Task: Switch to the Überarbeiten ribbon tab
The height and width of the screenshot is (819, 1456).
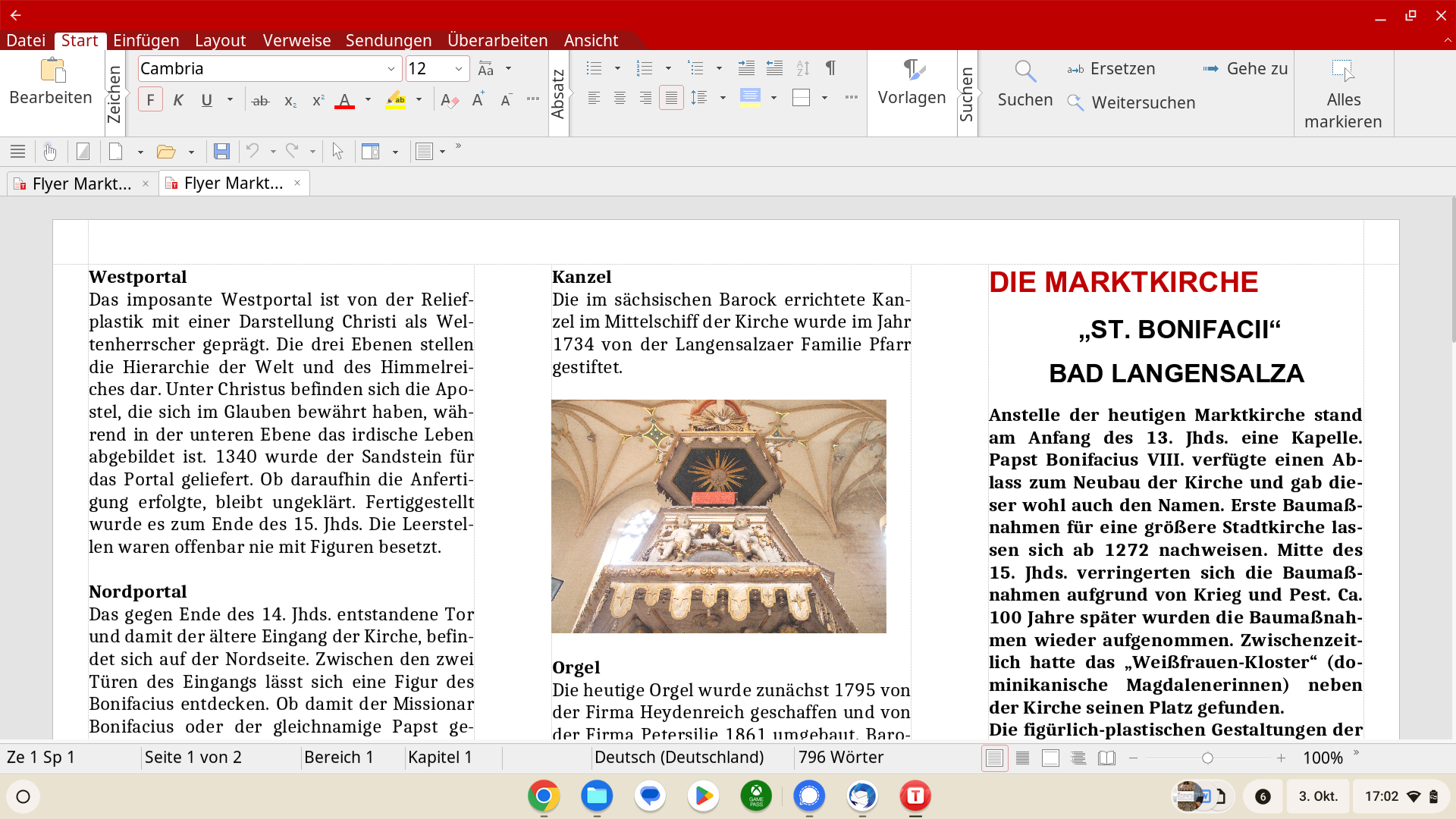Action: click(497, 40)
